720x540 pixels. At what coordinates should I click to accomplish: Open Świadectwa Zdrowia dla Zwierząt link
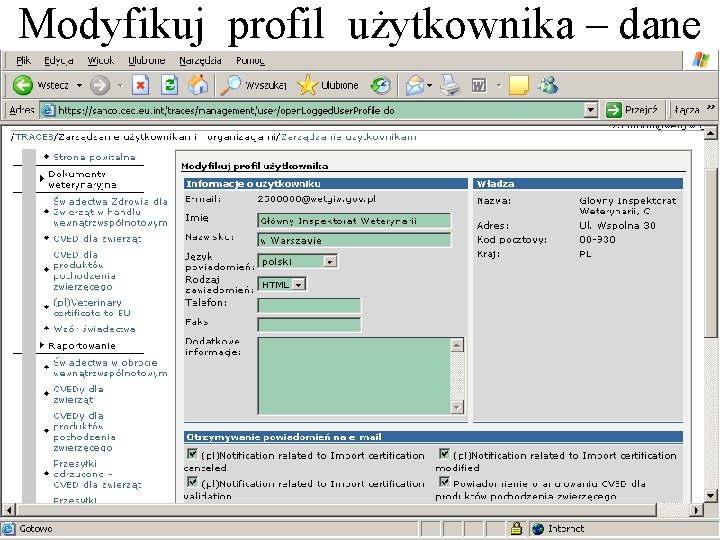tap(110, 212)
